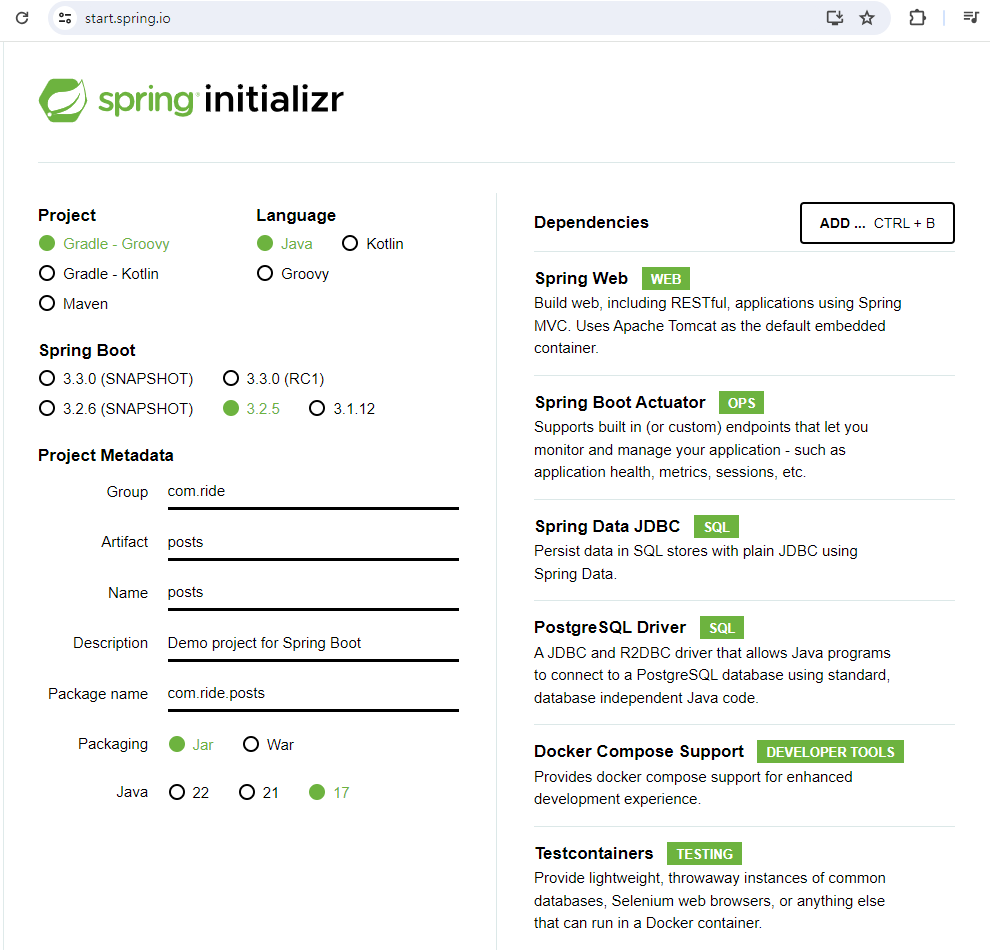Screen dimensions: 990x950
Task: Pick Java version 22
Action: click(189, 793)
